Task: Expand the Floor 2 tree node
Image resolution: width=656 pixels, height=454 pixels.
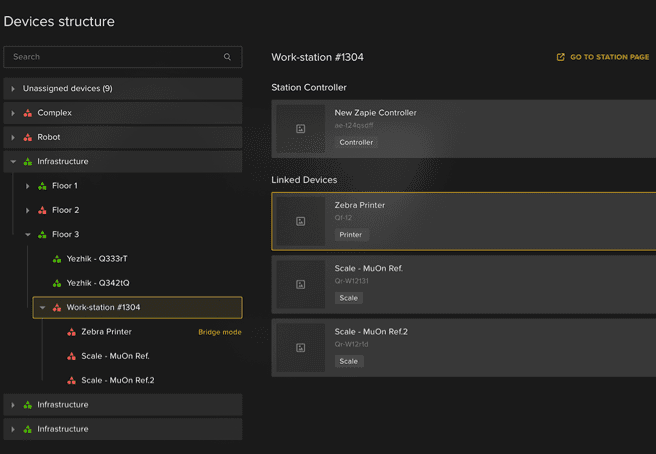Action: coord(28,210)
